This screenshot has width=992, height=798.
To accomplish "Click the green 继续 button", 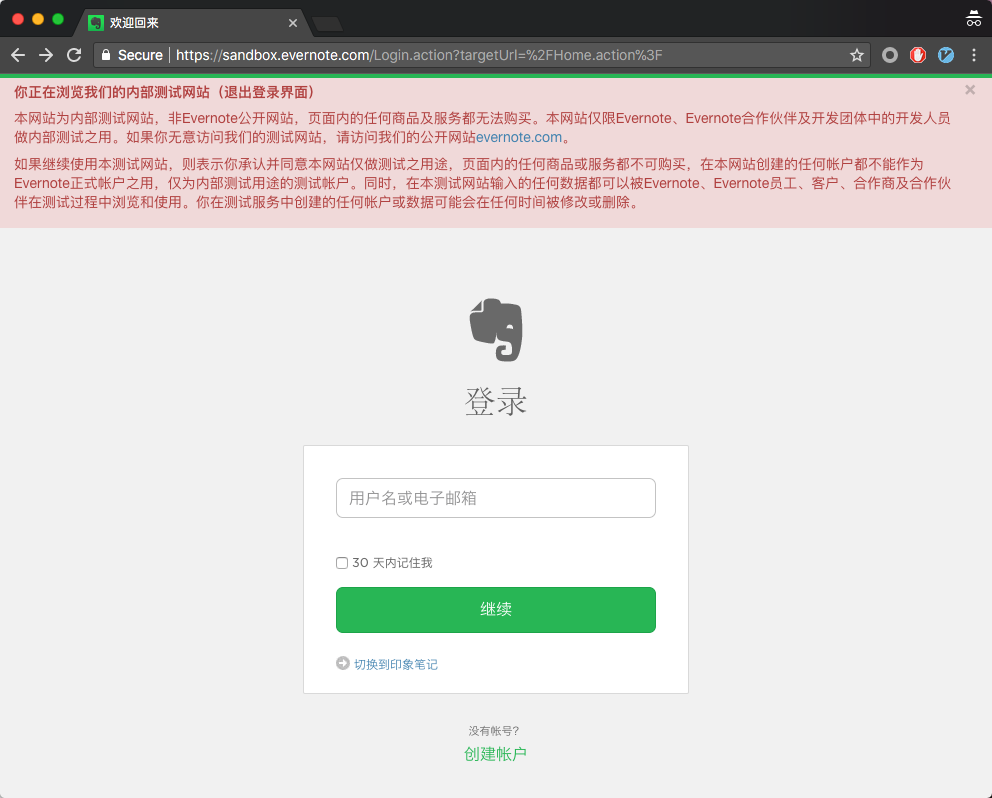I will 496,610.
